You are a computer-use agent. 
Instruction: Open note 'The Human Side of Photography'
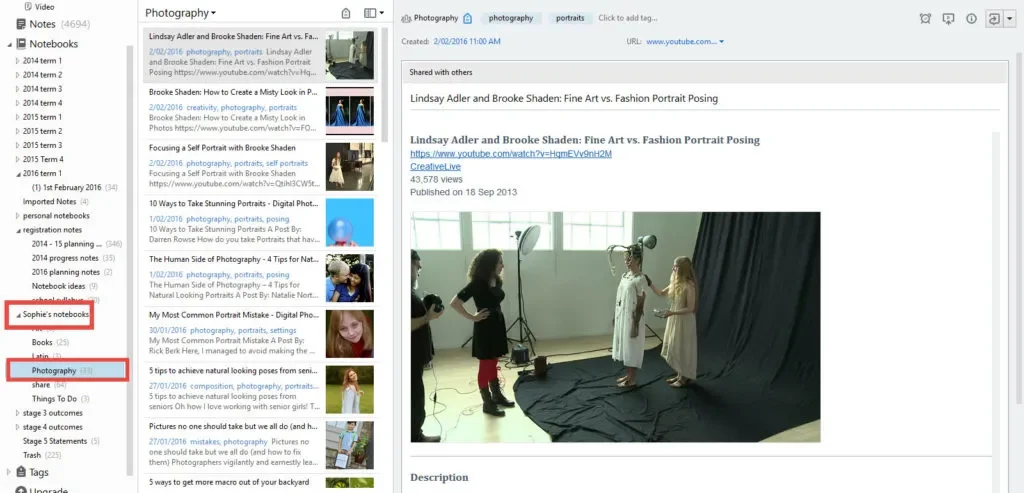tap(260, 278)
